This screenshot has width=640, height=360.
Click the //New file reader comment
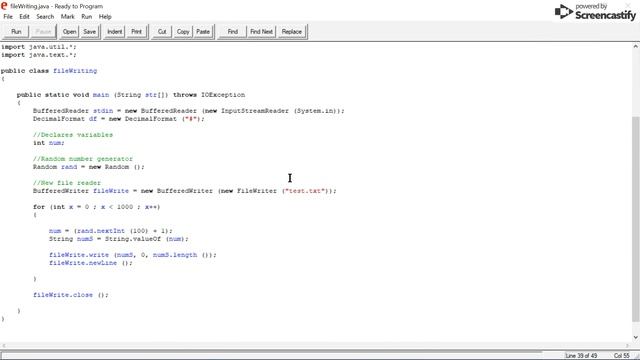(67, 183)
